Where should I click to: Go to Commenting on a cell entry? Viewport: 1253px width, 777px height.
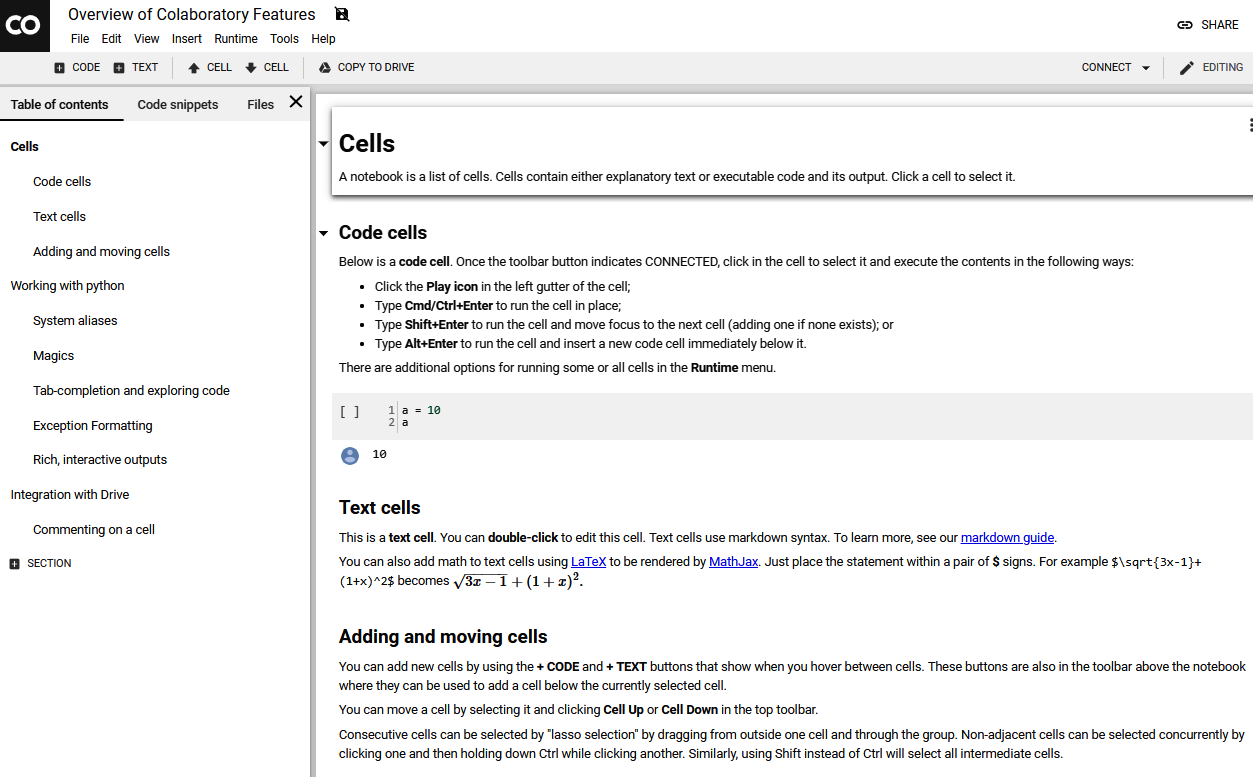pyautogui.click(x=94, y=530)
